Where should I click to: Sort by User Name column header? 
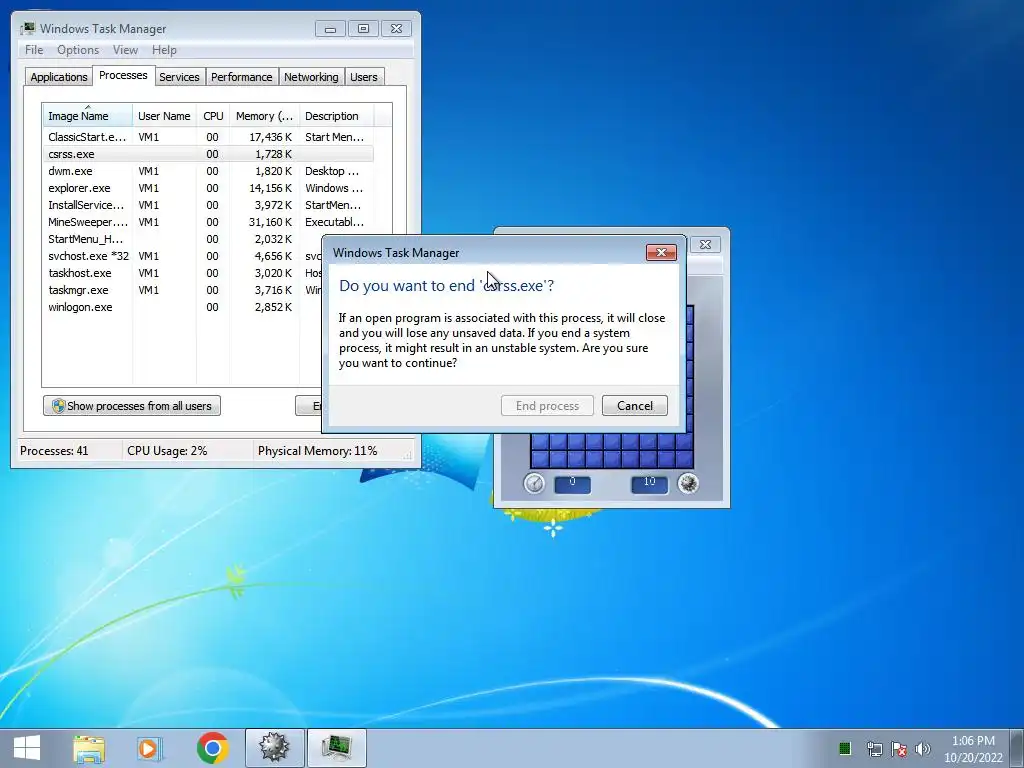pos(164,116)
